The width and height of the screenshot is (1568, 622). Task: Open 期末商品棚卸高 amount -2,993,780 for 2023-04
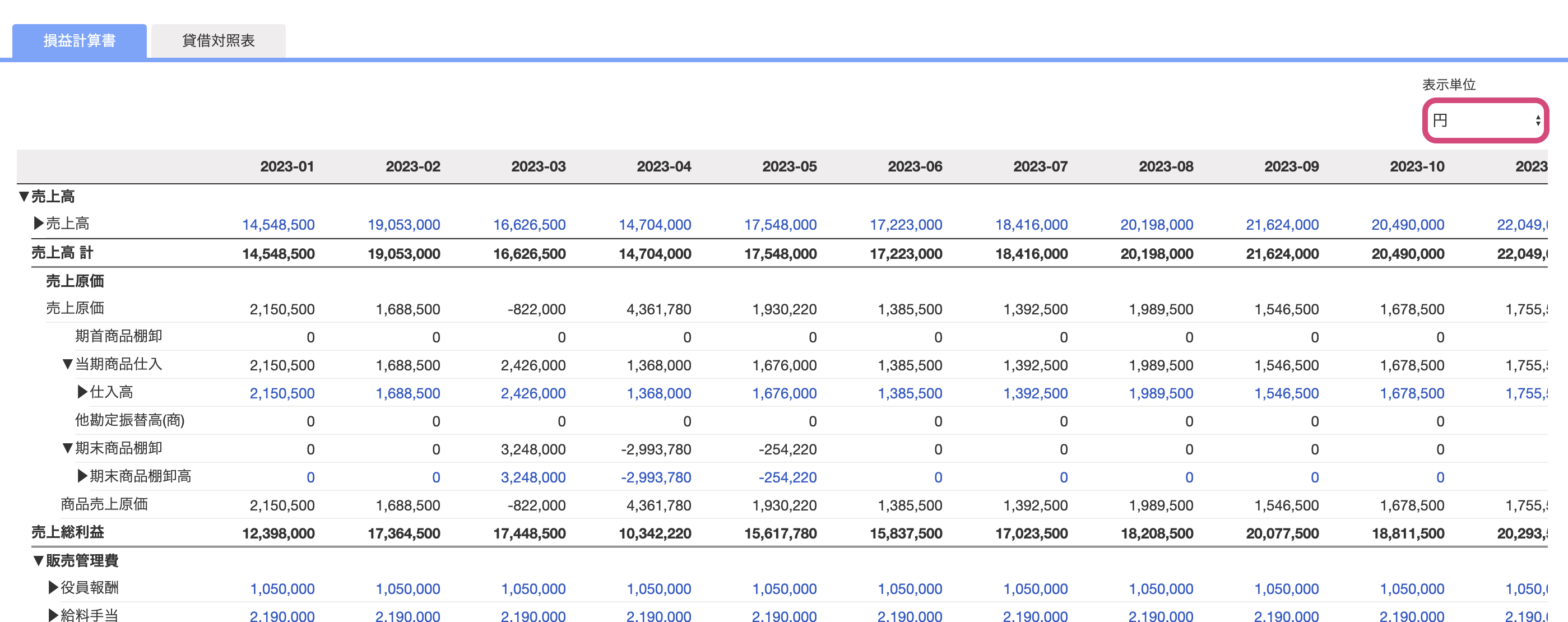tap(656, 477)
